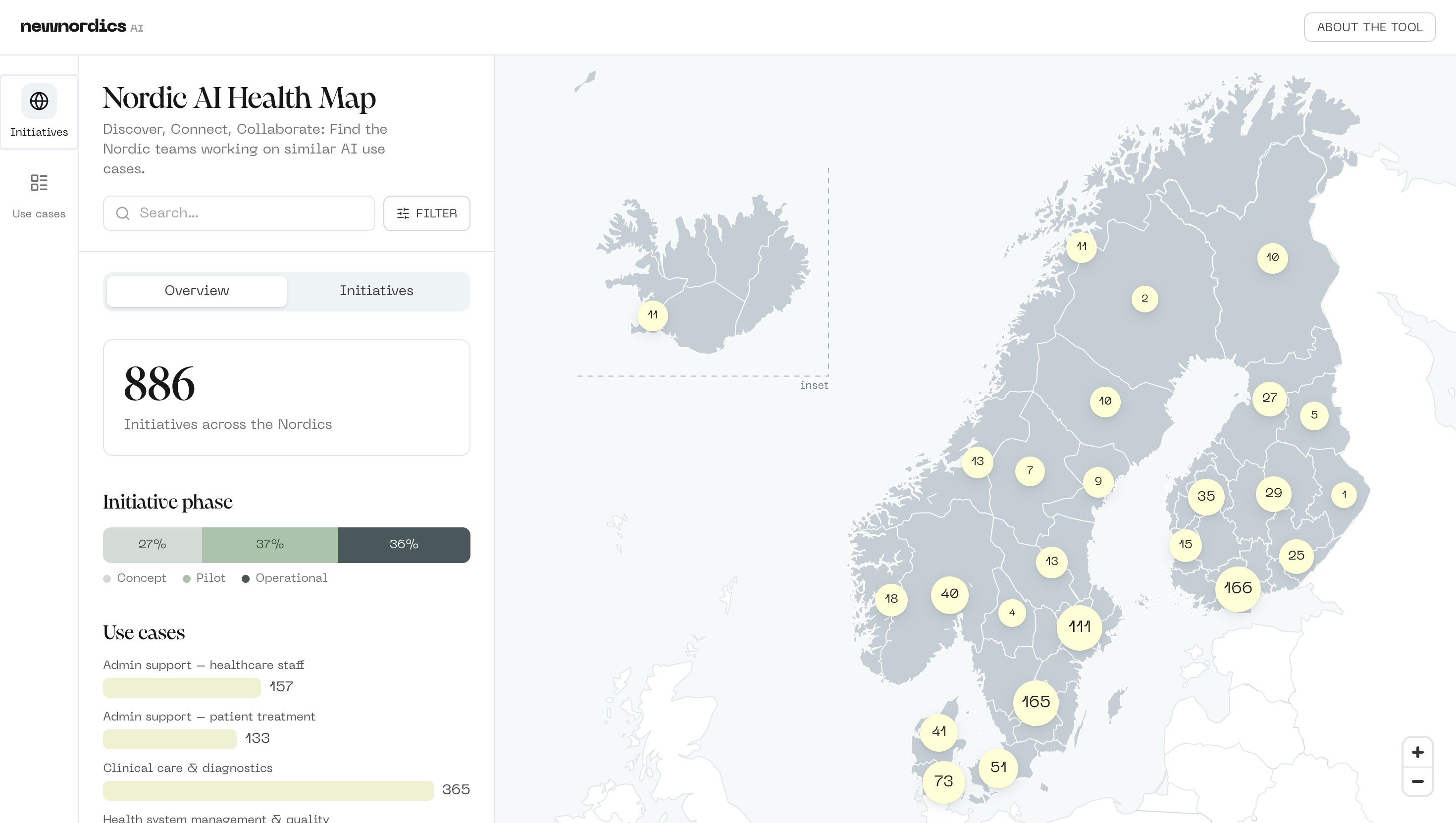
Task: Switch to the Initiatives tab
Action: (x=376, y=291)
